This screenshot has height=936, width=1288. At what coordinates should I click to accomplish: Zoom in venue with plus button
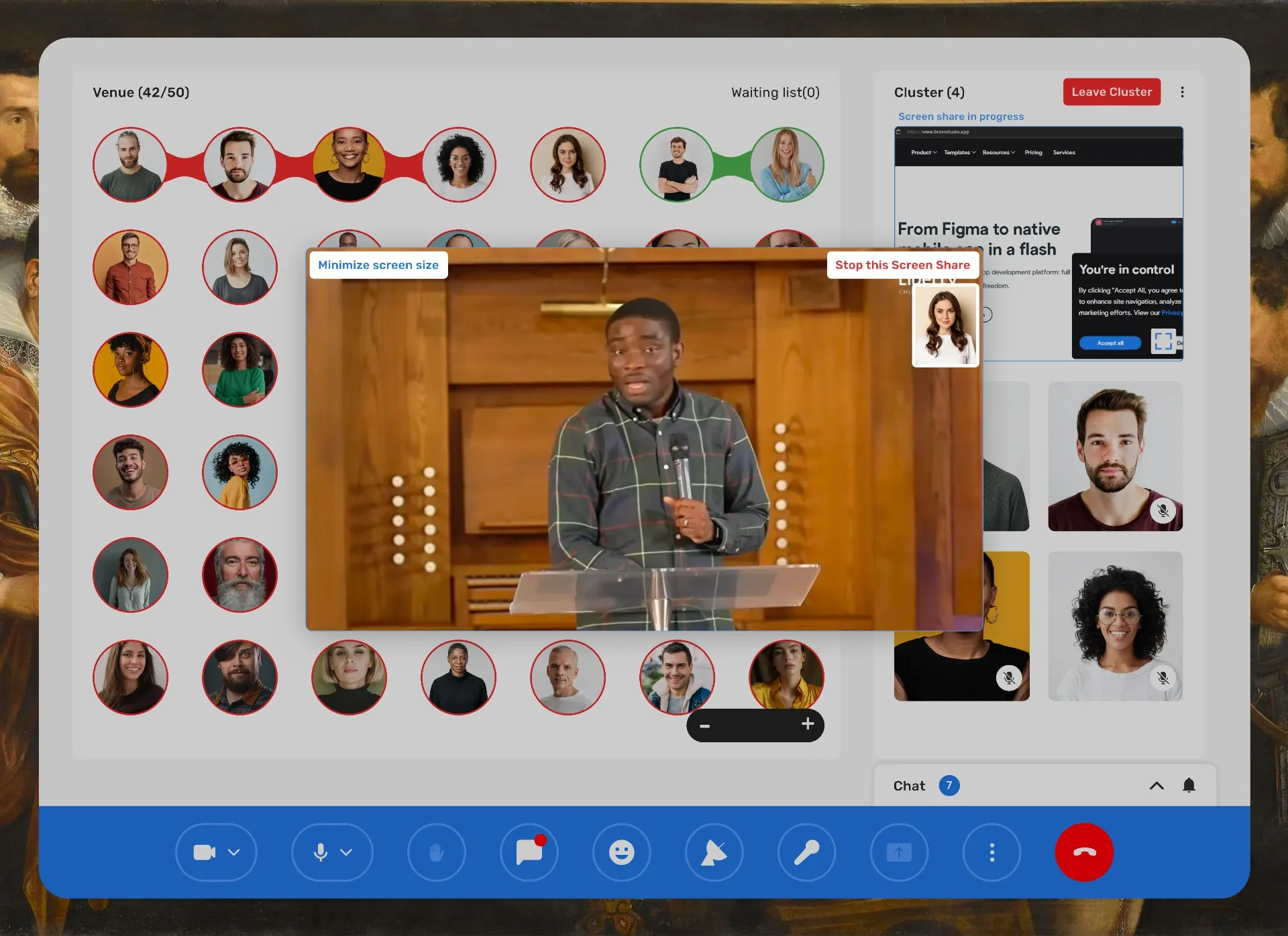[808, 723]
